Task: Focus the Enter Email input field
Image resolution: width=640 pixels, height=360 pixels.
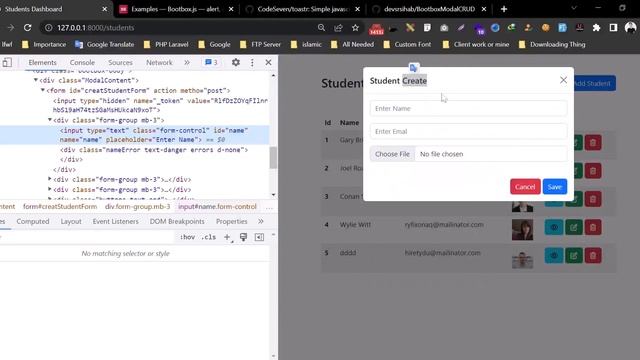Action: (x=468, y=131)
